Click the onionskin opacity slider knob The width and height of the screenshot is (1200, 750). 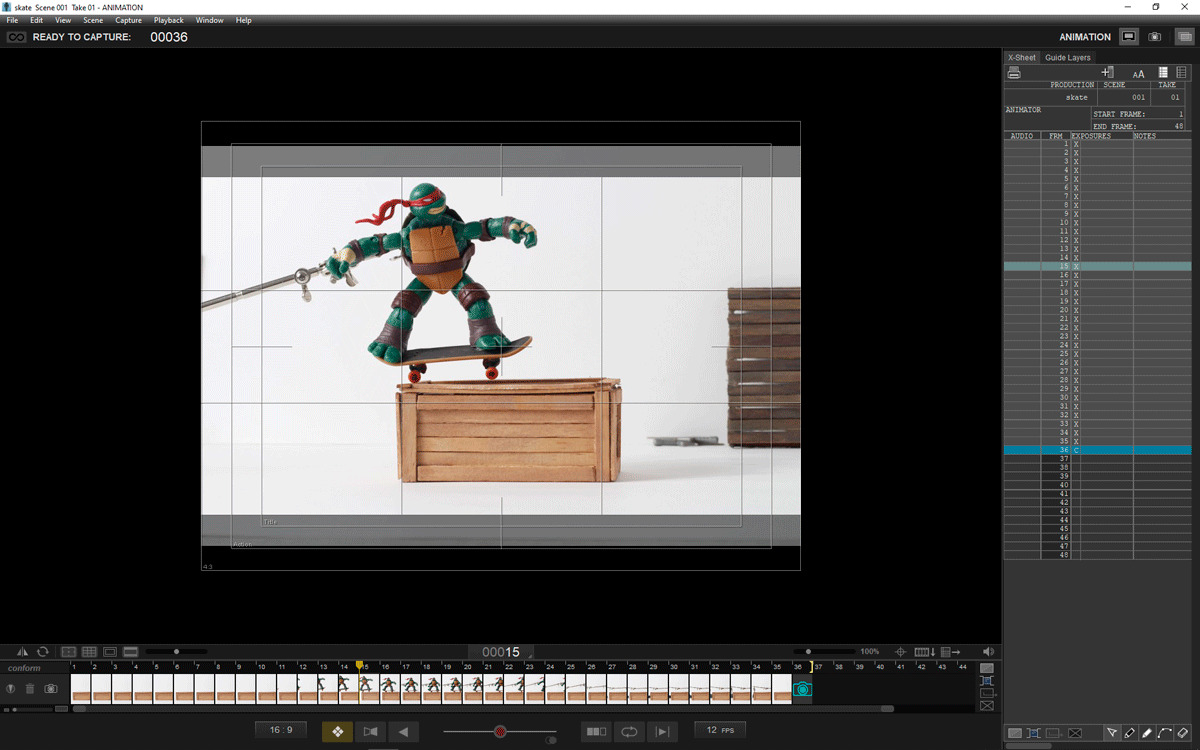tap(499, 731)
